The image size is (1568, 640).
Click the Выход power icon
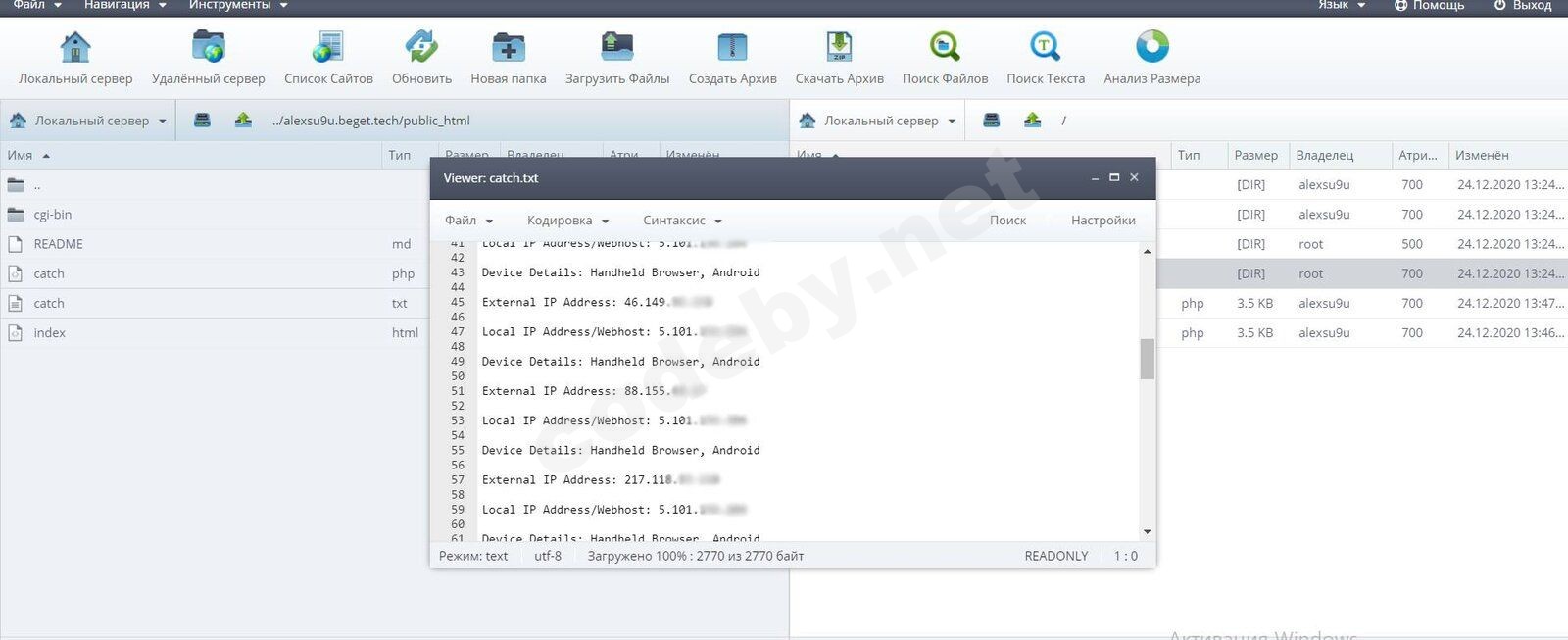pyautogui.click(x=1499, y=6)
